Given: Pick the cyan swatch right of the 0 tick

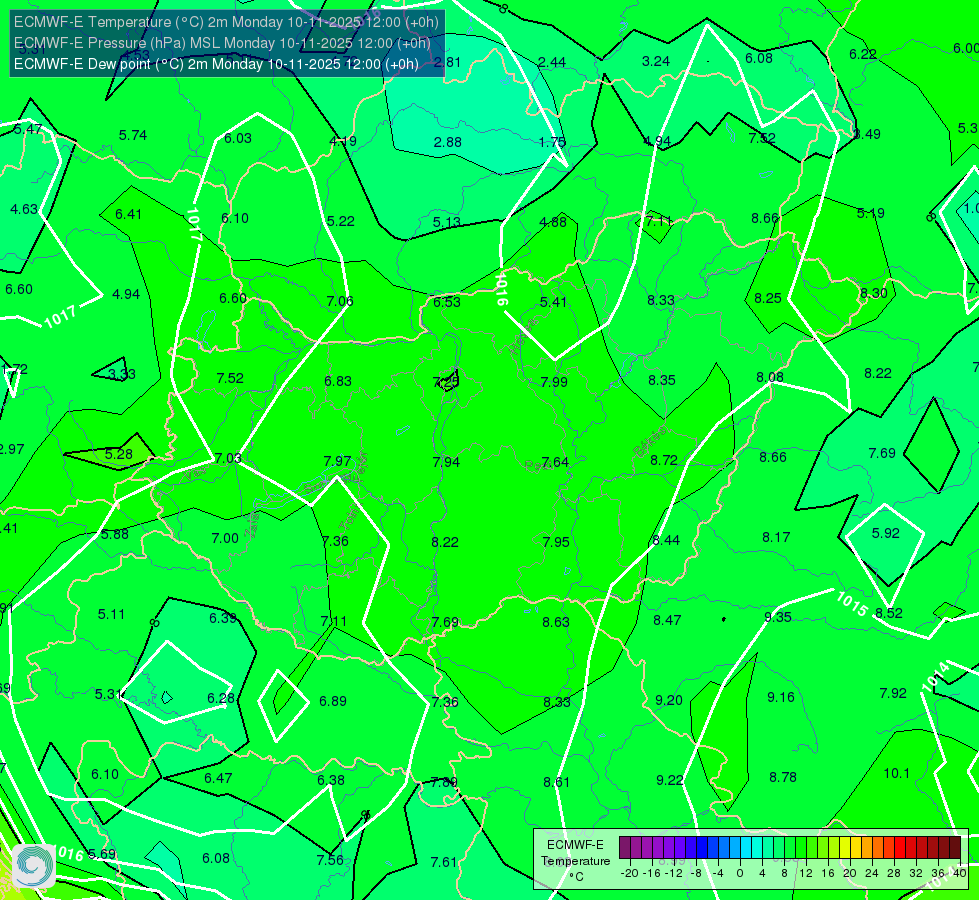Looking at the screenshot, I should (x=745, y=848).
